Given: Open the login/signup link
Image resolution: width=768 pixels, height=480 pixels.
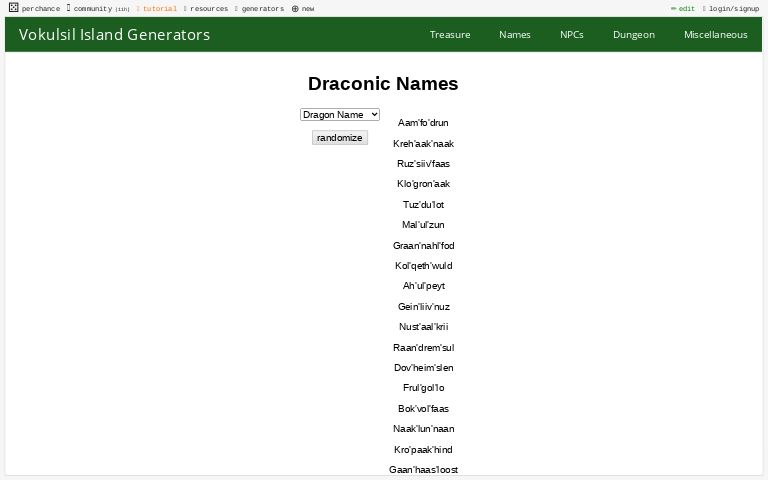Looking at the screenshot, I should (733, 8).
